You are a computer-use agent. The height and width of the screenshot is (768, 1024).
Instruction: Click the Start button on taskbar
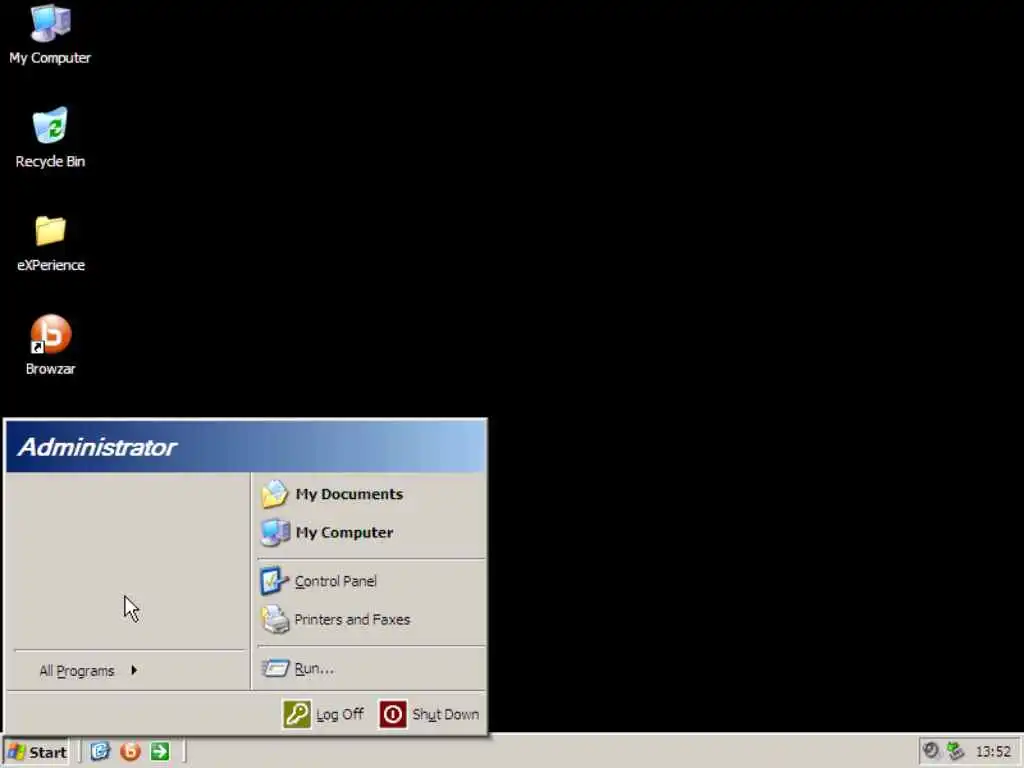pyautogui.click(x=37, y=752)
